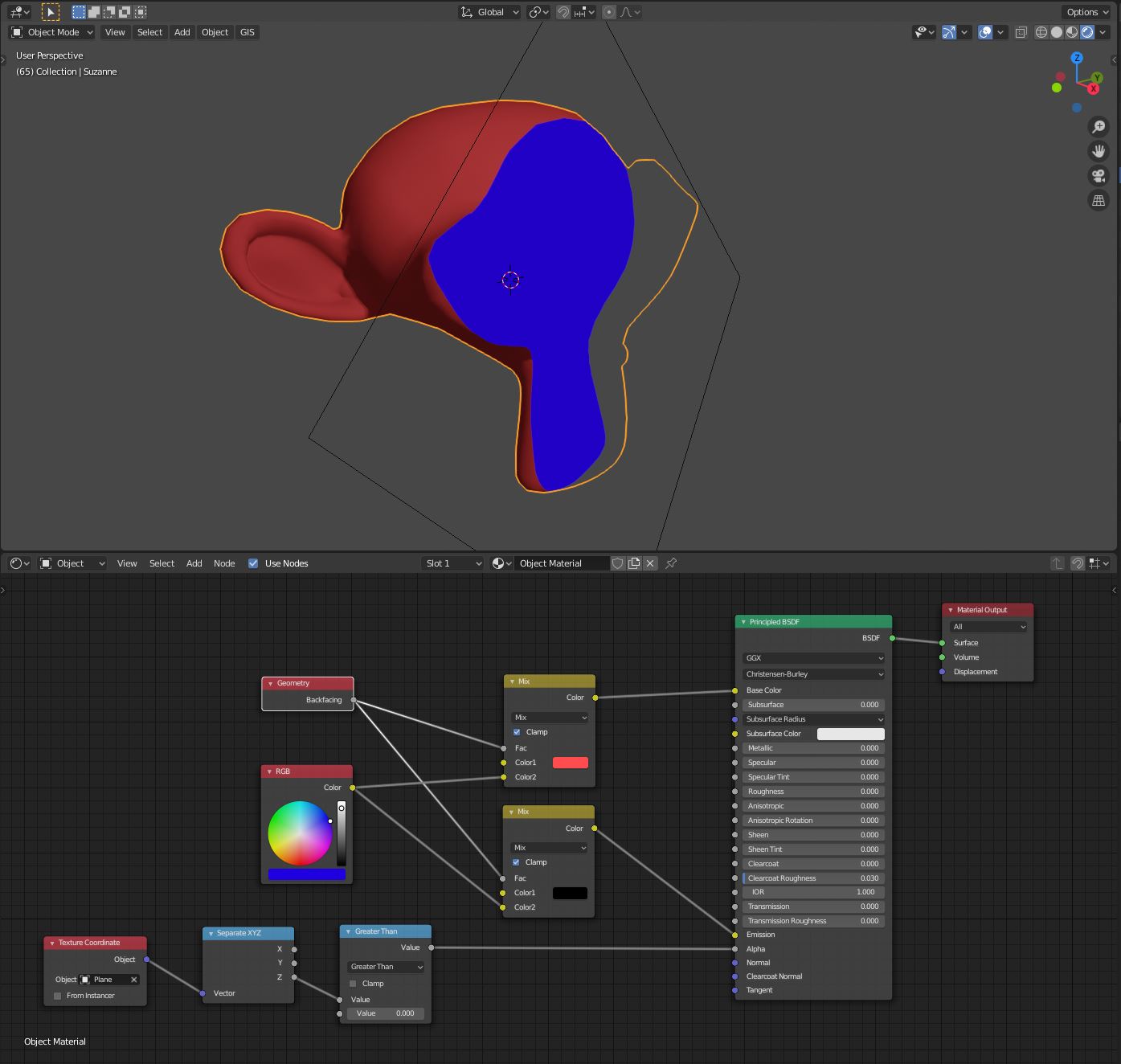Click the Show Gizmo icon in viewport header
Image resolution: width=1121 pixels, height=1064 pixels.
pos(948,32)
